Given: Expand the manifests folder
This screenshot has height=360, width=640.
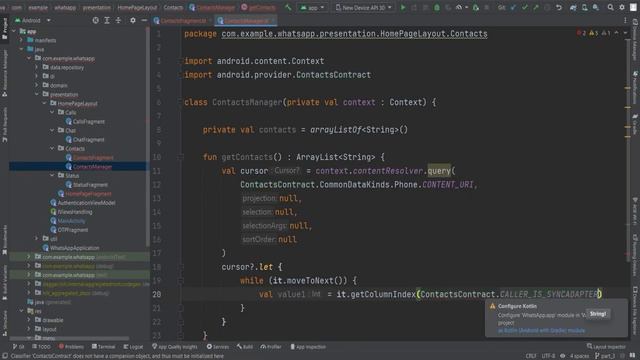Looking at the screenshot, I should [x=21, y=40].
